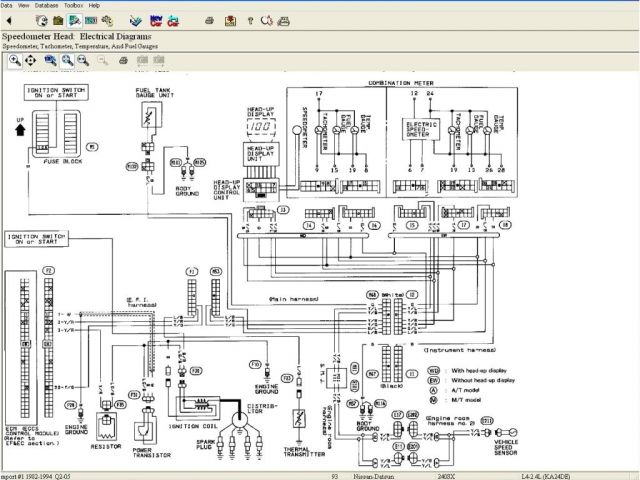Select the pan arrows tool

(x=31, y=61)
